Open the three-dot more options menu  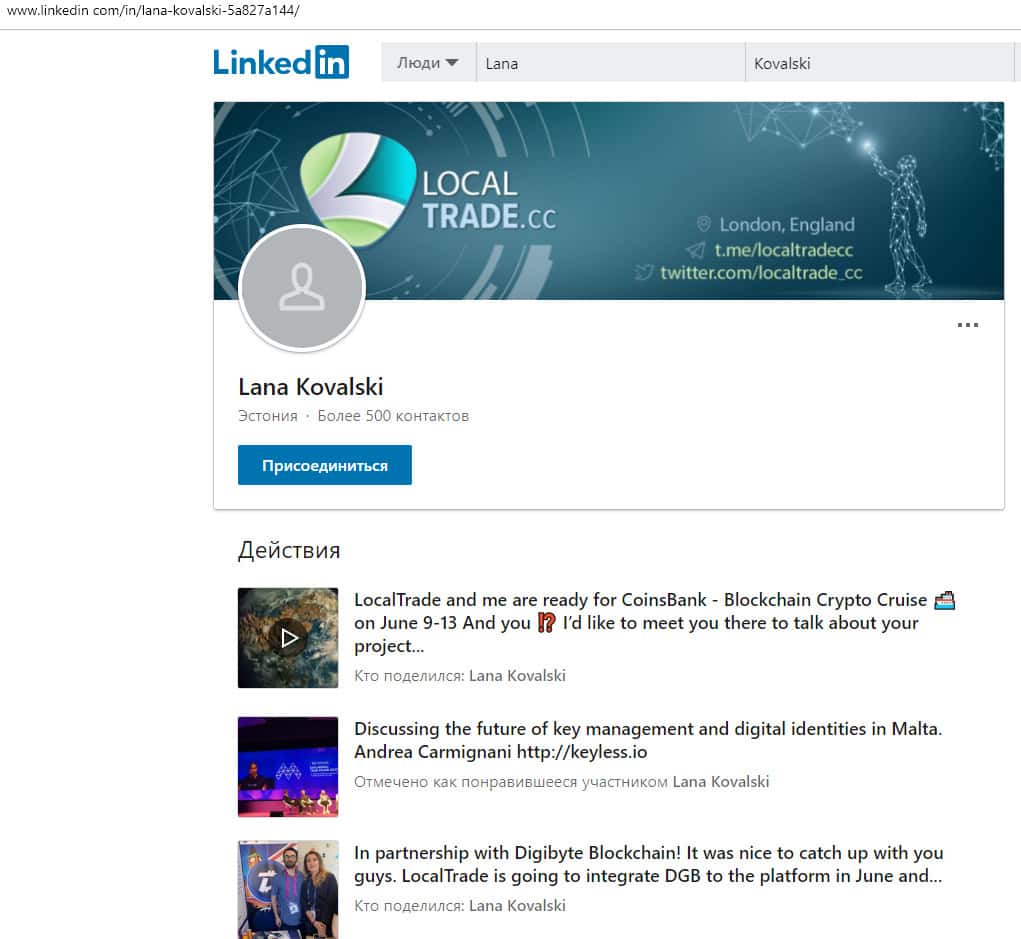tap(967, 325)
